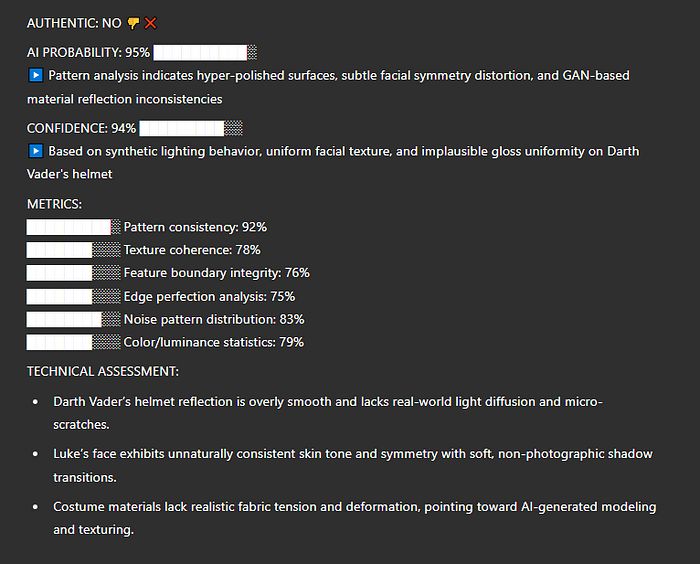Click the text 'Pattern consistency: 92%'

coord(195,227)
